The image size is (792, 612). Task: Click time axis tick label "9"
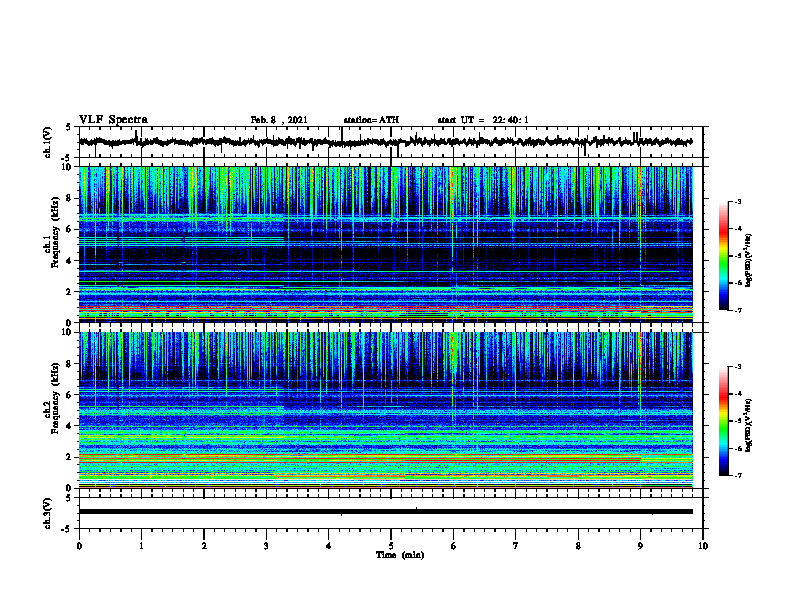[640, 546]
